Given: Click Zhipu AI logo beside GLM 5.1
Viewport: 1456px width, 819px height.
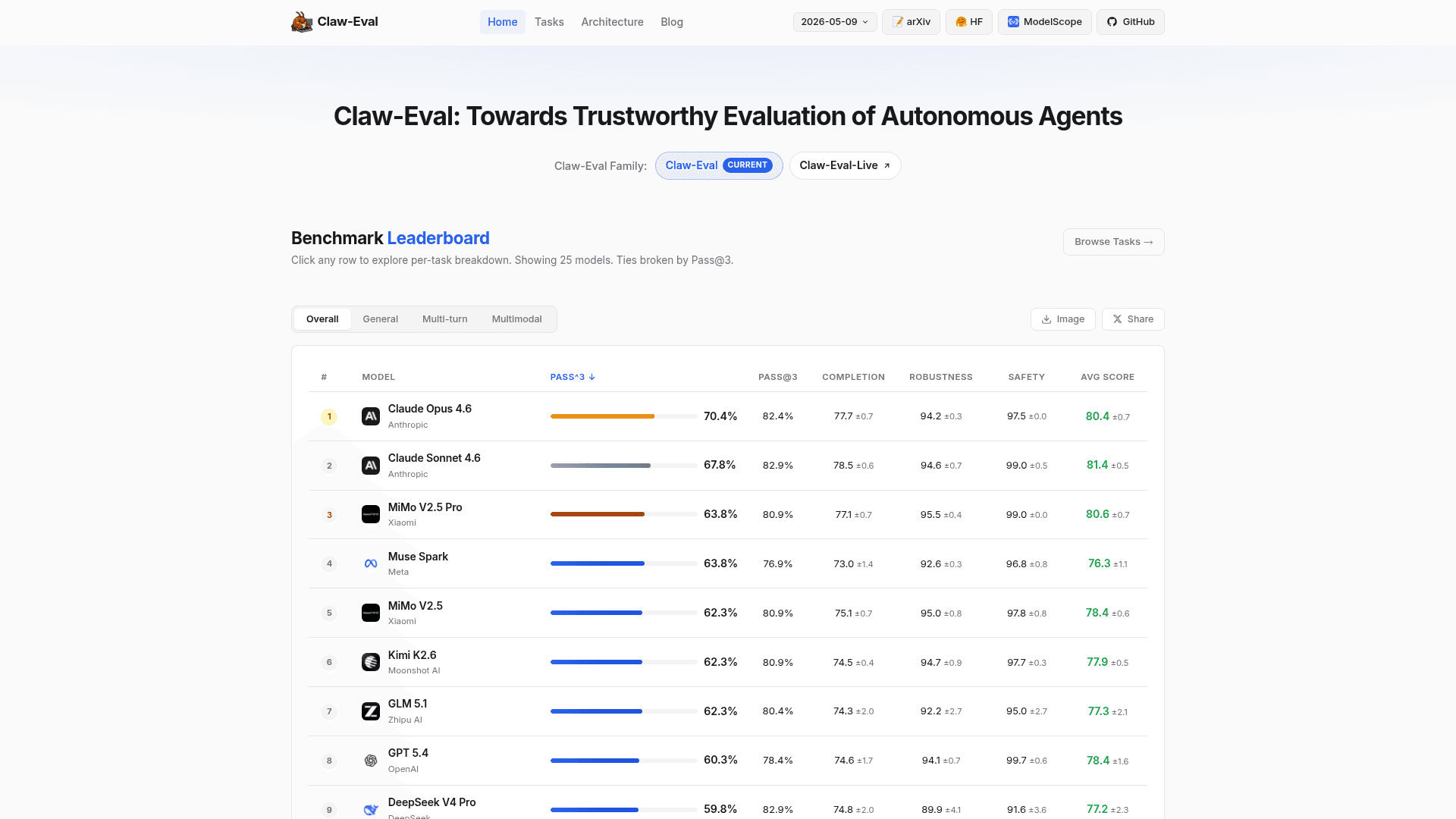Looking at the screenshot, I should click(x=371, y=711).
